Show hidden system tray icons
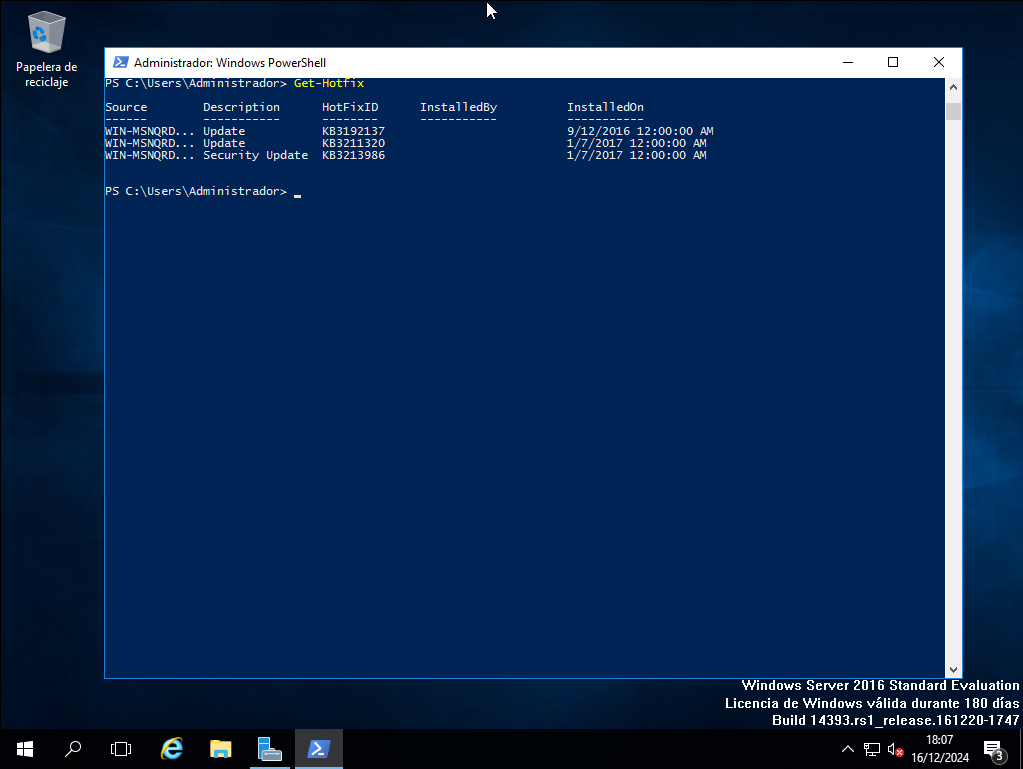Viewport: 1023px width, 769px height. pos(847,749)
